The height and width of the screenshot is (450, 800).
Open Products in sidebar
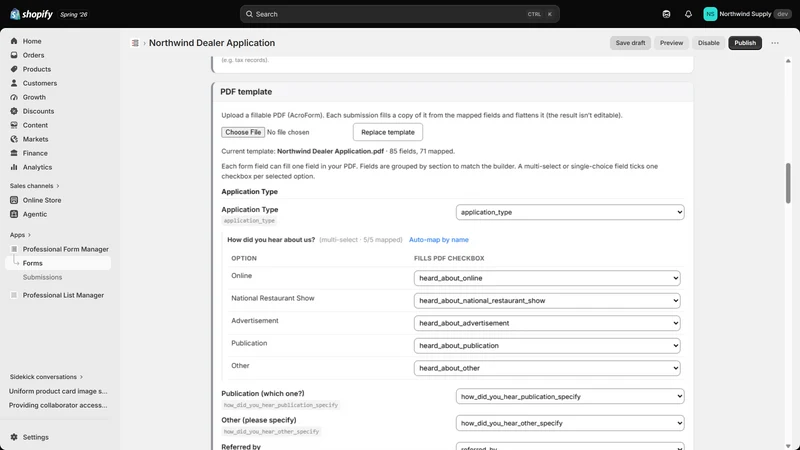pos(37,69)
